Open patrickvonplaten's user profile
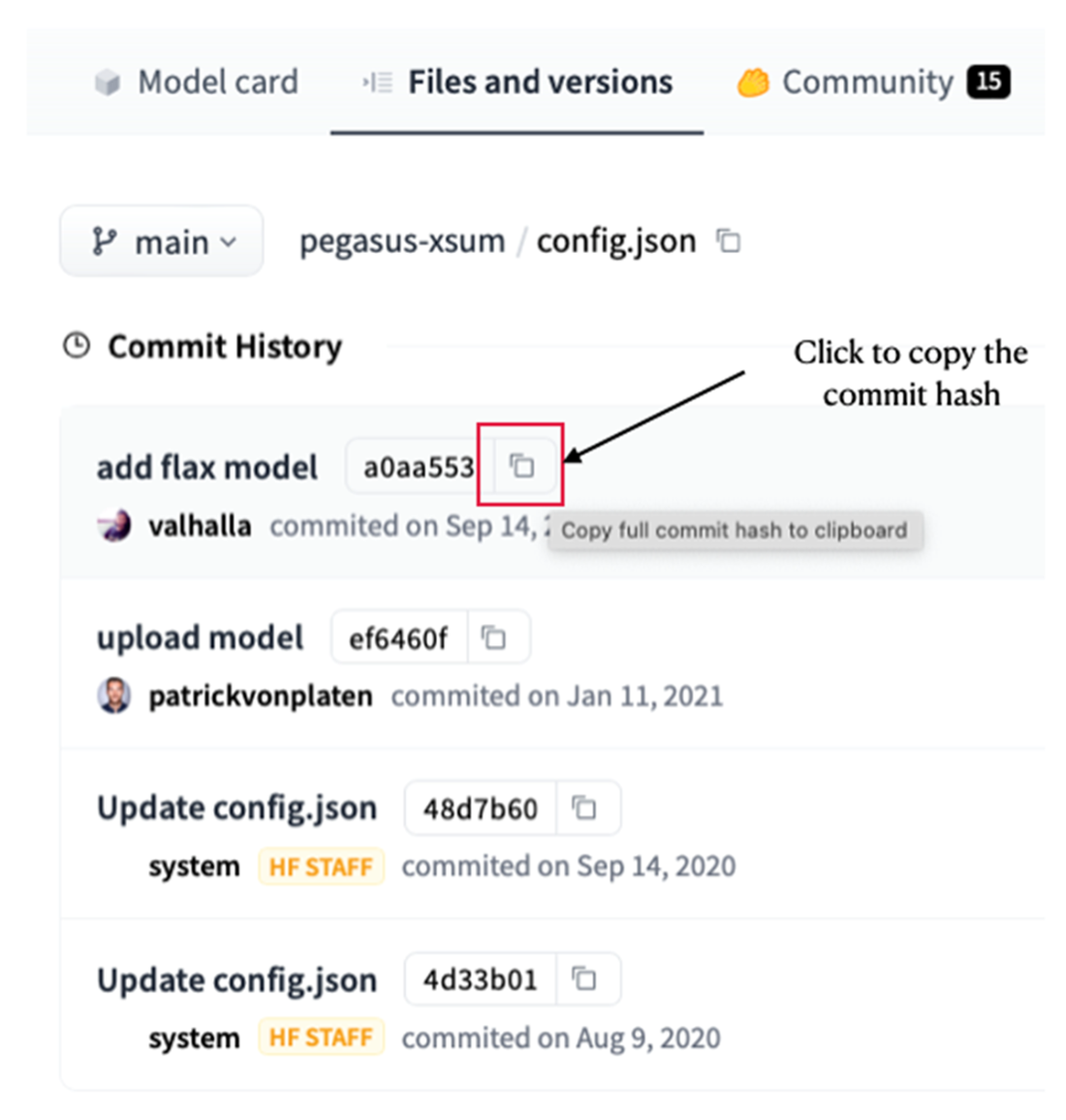 pyautogui.click(x=260, y=696)
